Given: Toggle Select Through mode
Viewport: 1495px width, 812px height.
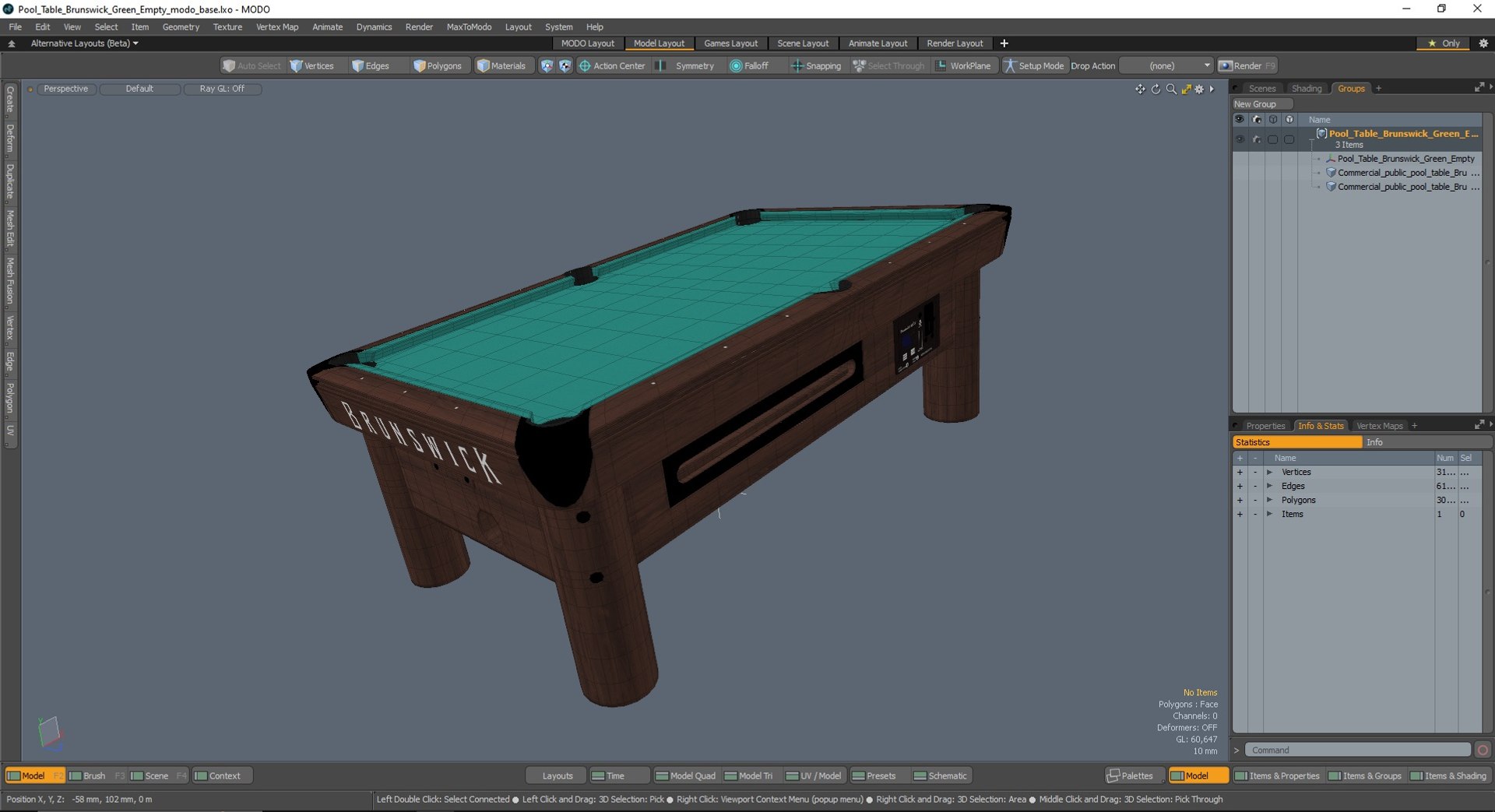Looking at the screenshot, I should (x=888, y=66).
